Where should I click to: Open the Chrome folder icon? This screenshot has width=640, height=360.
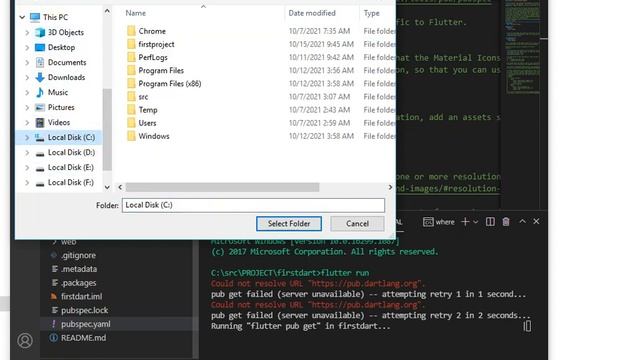click(x=131, y=31)
